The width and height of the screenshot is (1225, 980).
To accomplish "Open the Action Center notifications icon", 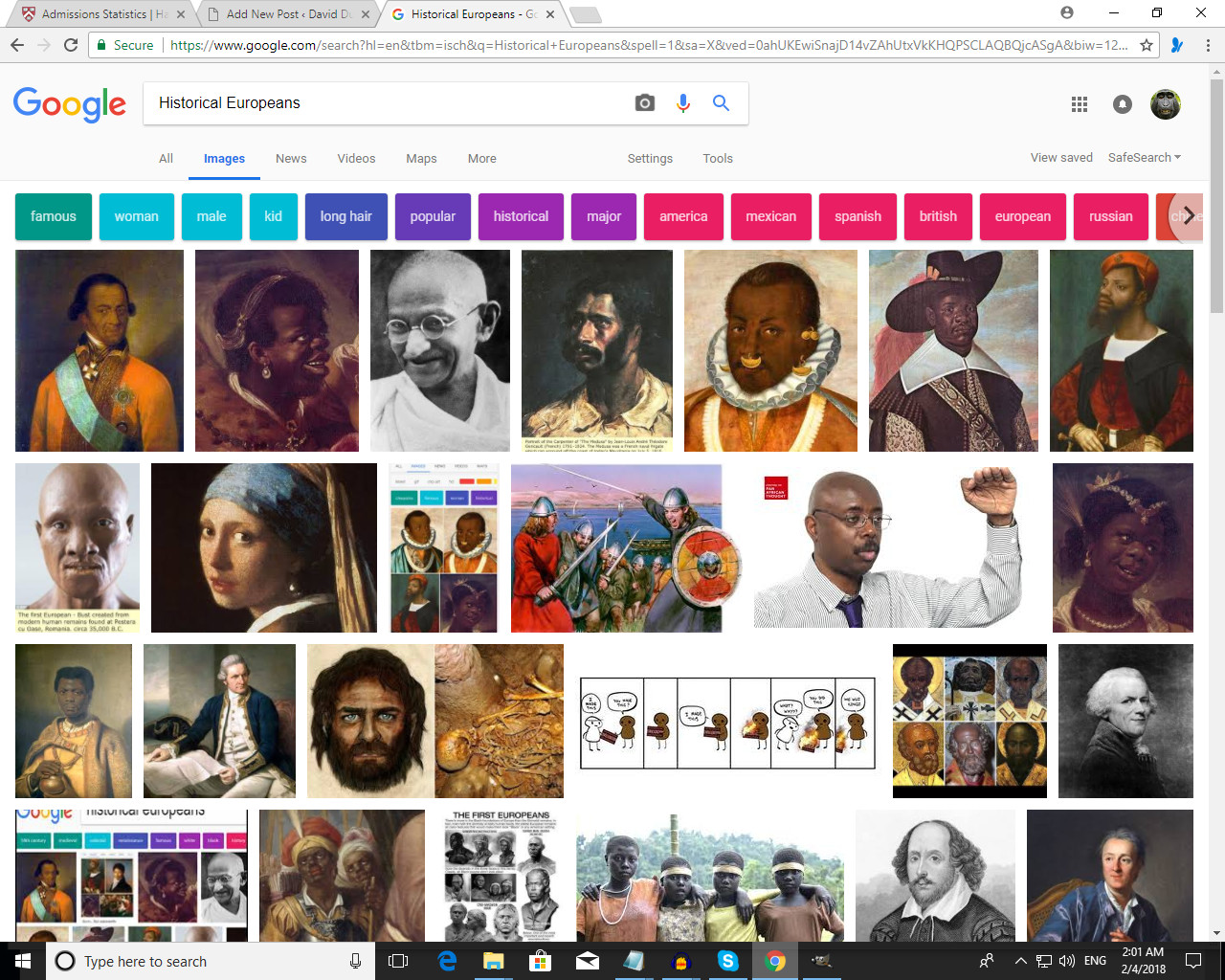I will coord(1193,961).
